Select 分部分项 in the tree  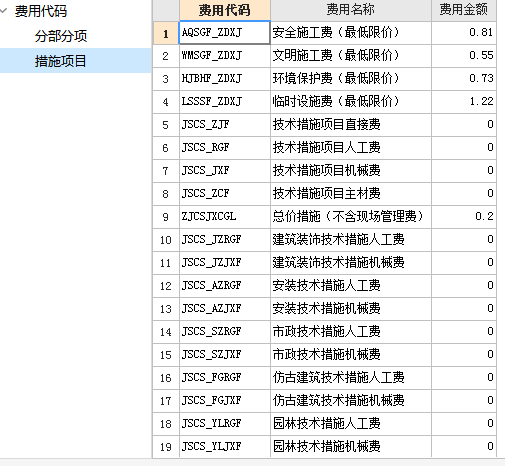61,36
